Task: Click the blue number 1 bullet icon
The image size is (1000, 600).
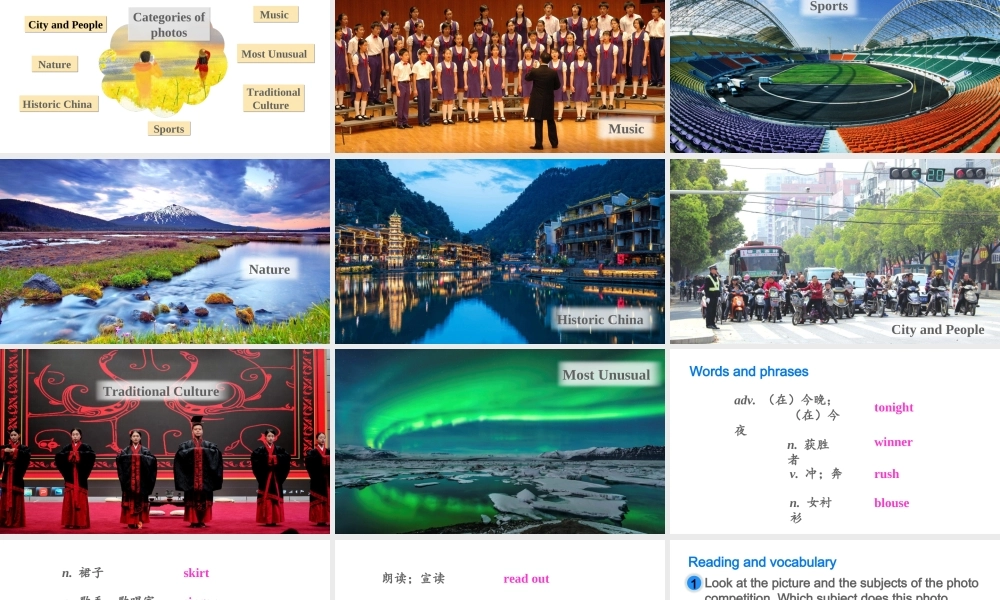Action: coord(693,583)
